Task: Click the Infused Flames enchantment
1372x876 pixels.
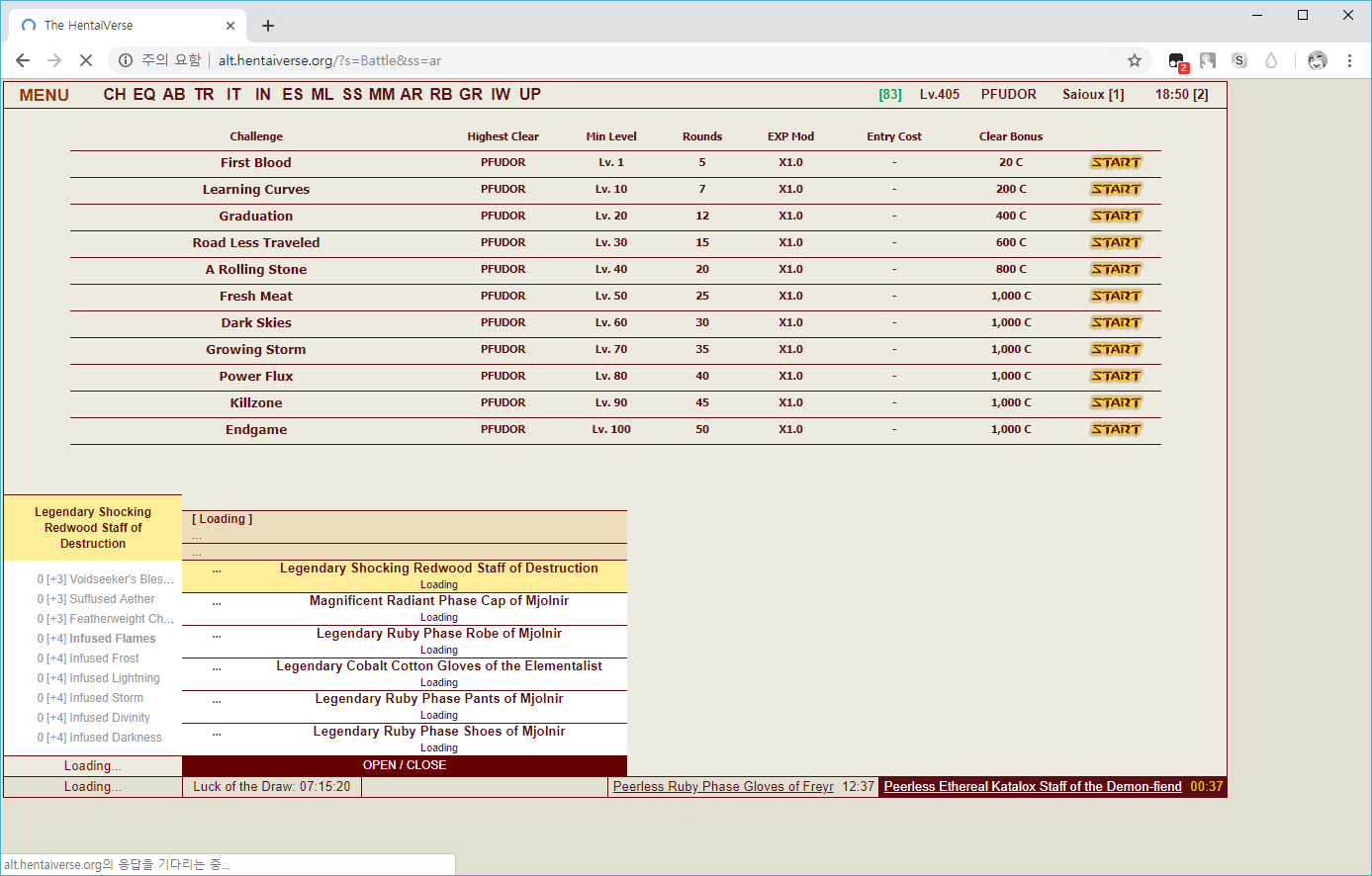Action: click(x=96, y=639)
